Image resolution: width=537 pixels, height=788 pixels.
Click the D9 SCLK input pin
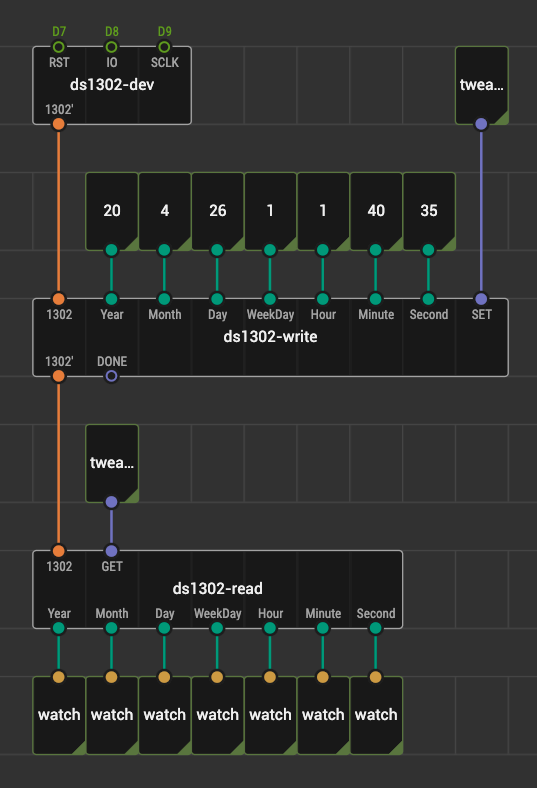[164, 47]
